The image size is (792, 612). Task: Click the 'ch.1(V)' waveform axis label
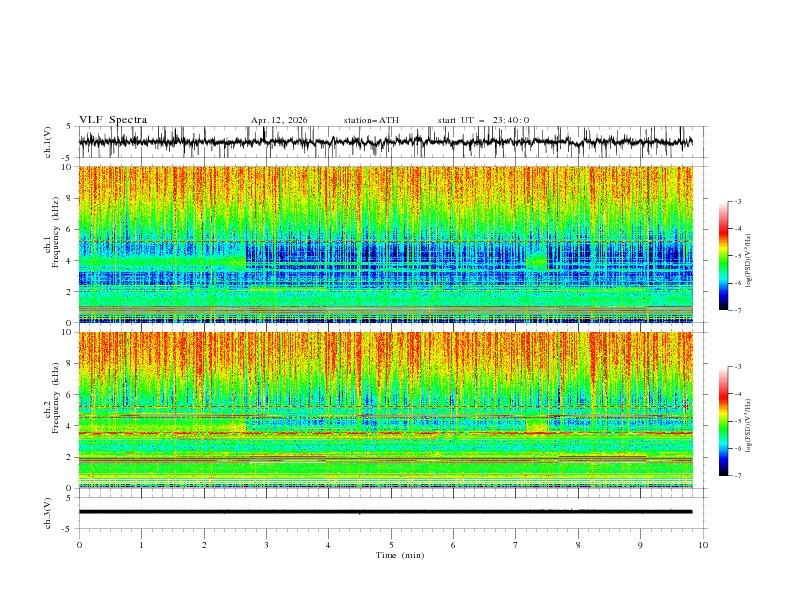[48, 142]
